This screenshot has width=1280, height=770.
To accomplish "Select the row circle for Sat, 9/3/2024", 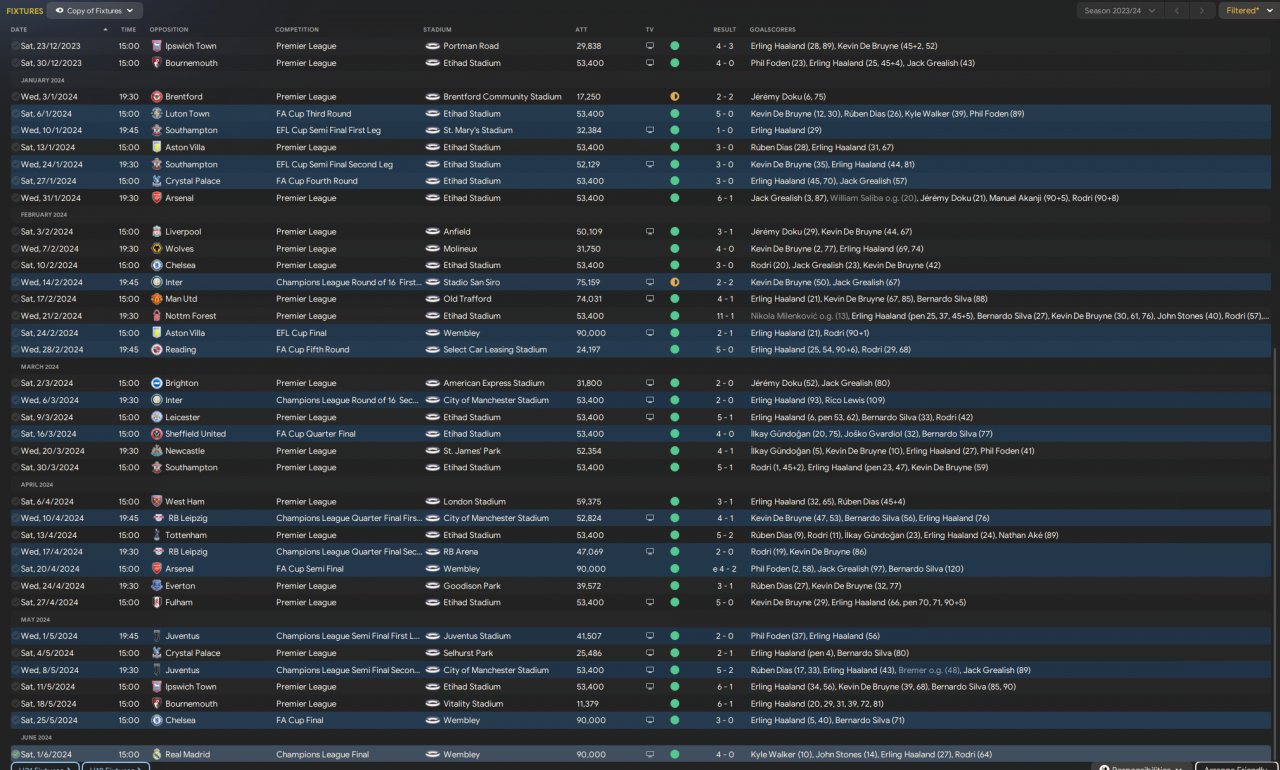I will (15, 417).
